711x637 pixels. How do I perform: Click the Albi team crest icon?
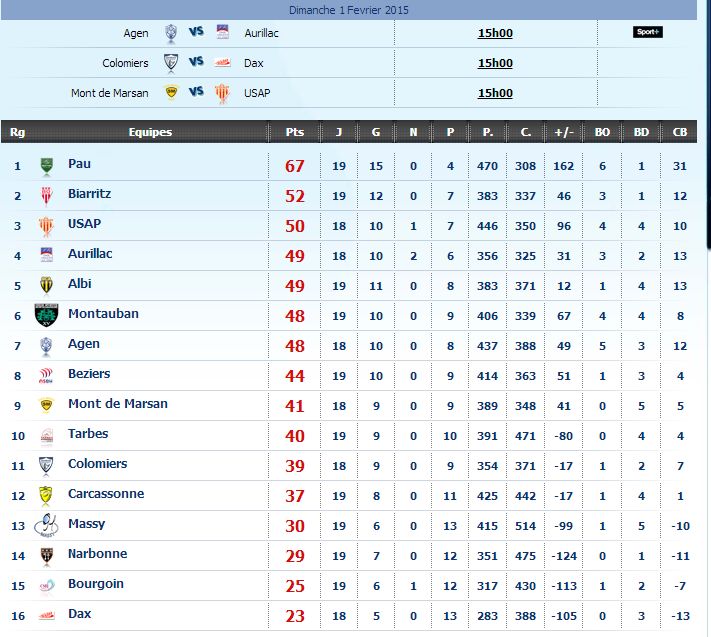pos(46,285)
